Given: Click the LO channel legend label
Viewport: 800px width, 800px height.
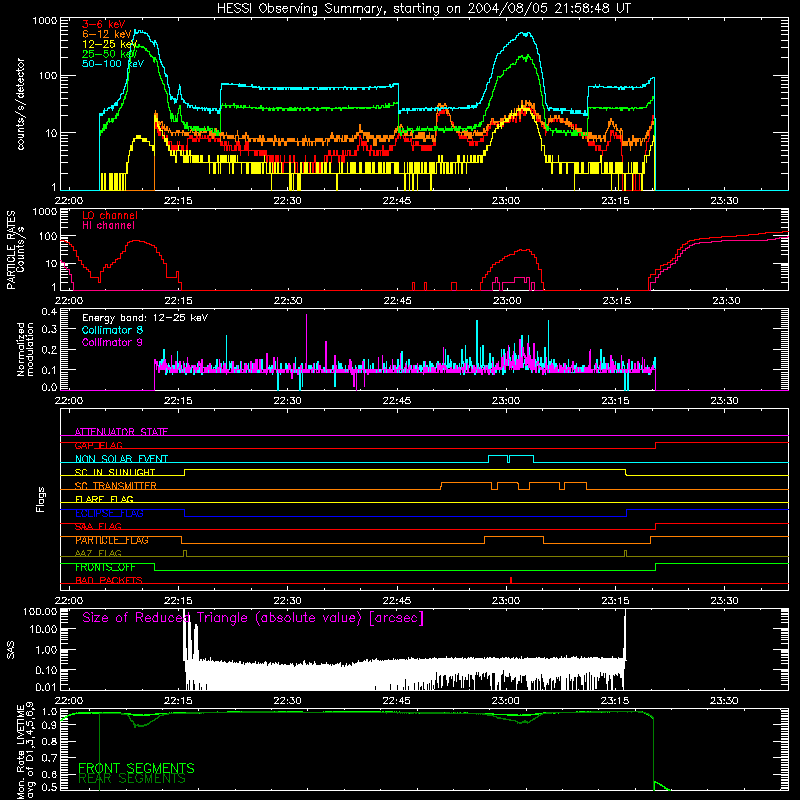Looking at the screenshot, I should click(x=110, y=215).
